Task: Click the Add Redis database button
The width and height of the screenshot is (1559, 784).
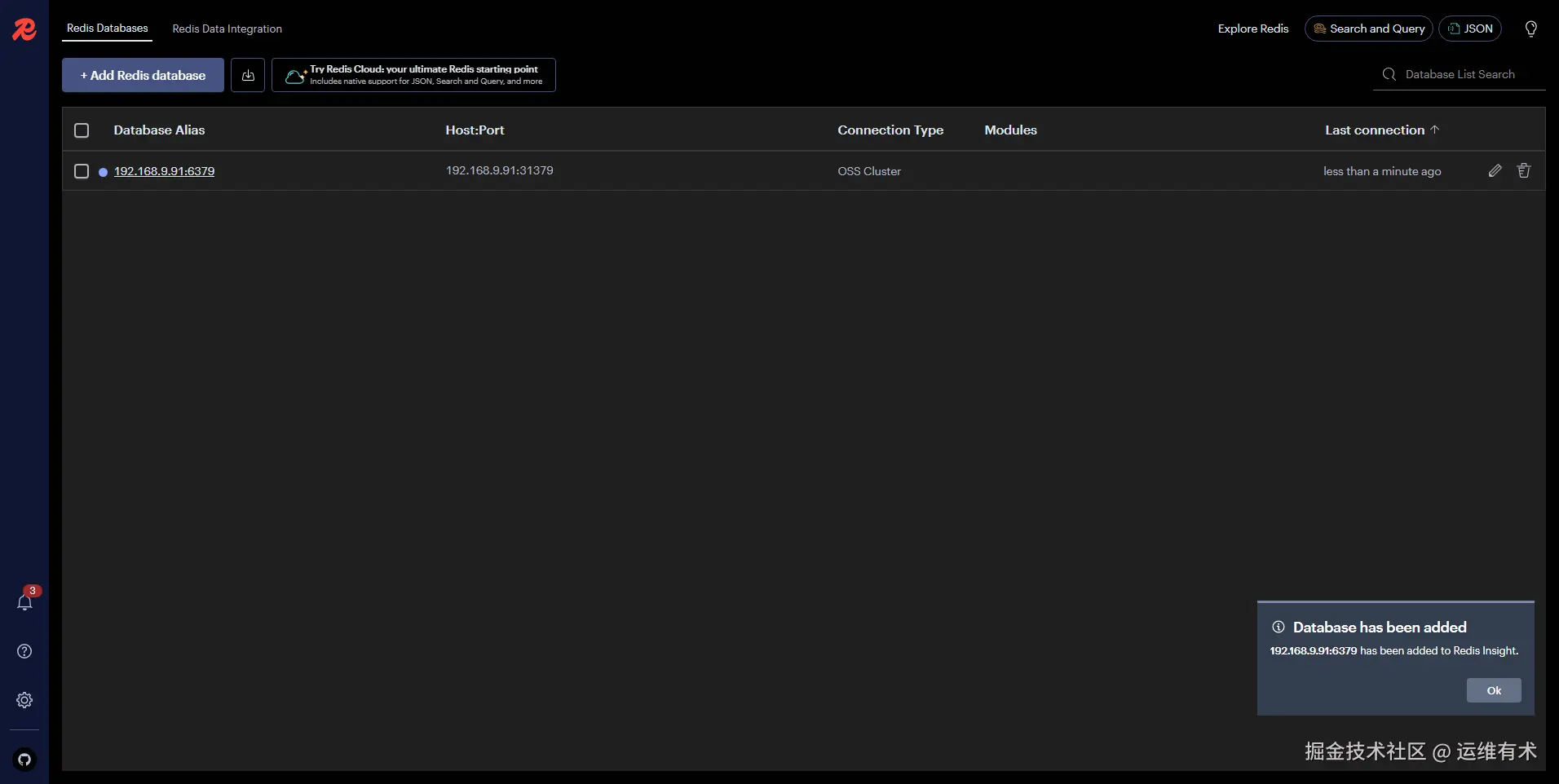Action: pyautogui.click(x=142, y=74)
